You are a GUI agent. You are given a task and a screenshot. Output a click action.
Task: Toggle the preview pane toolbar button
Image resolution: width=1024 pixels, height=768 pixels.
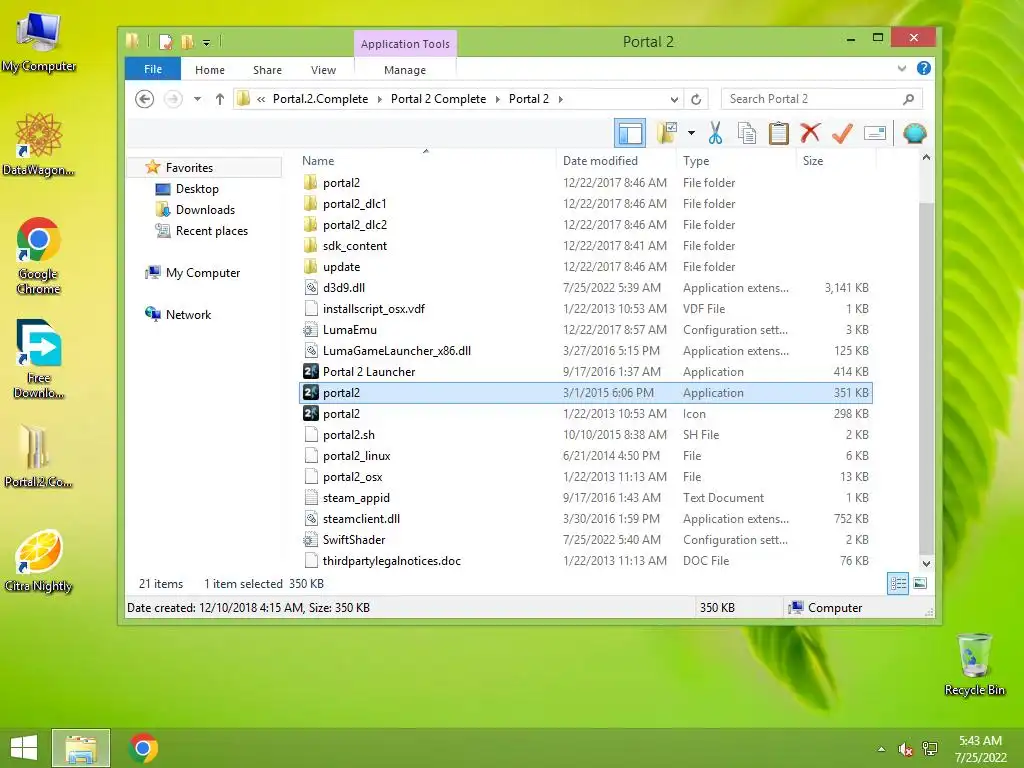click(630, 133)
